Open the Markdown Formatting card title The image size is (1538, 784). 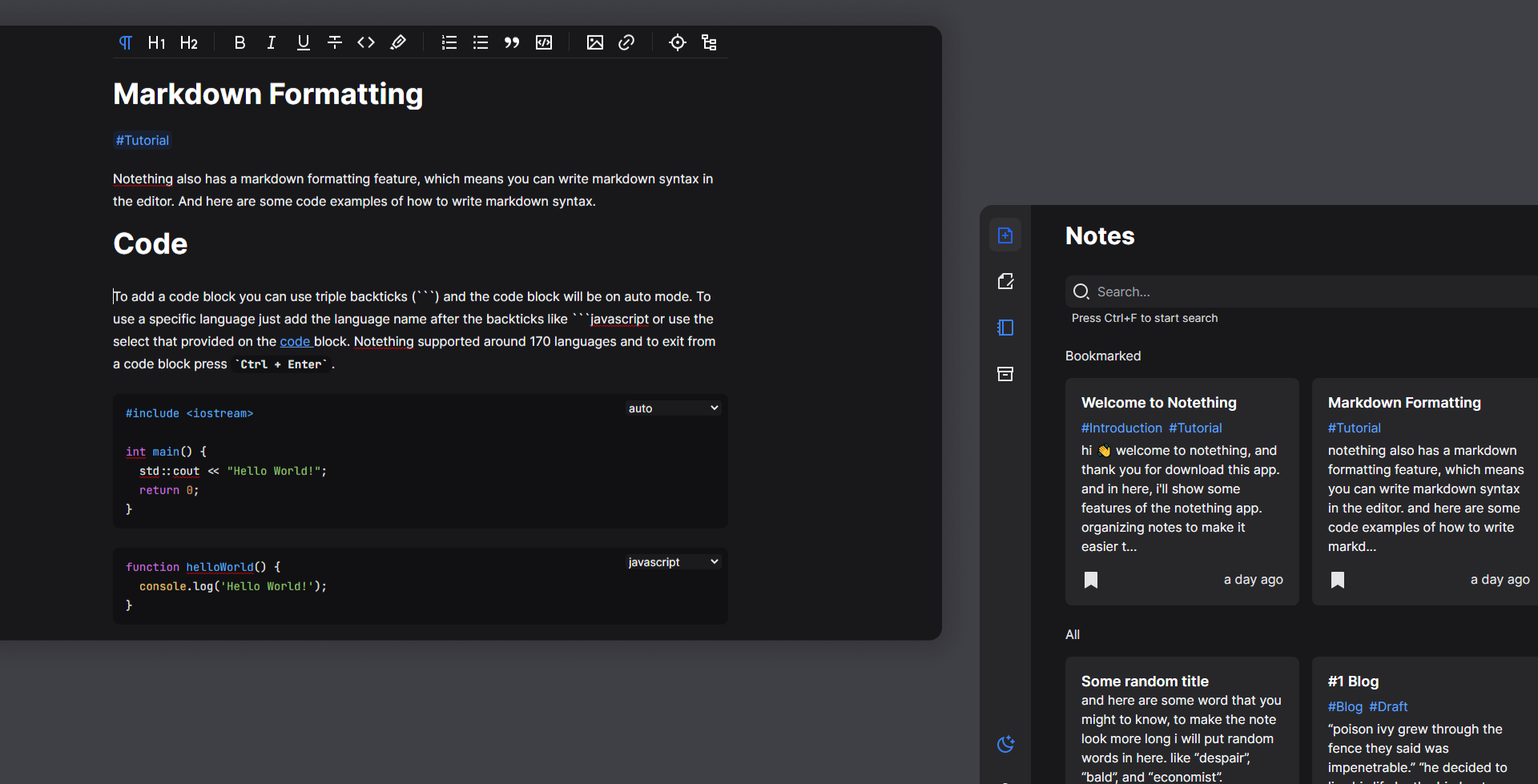(x=1404, y=403)
